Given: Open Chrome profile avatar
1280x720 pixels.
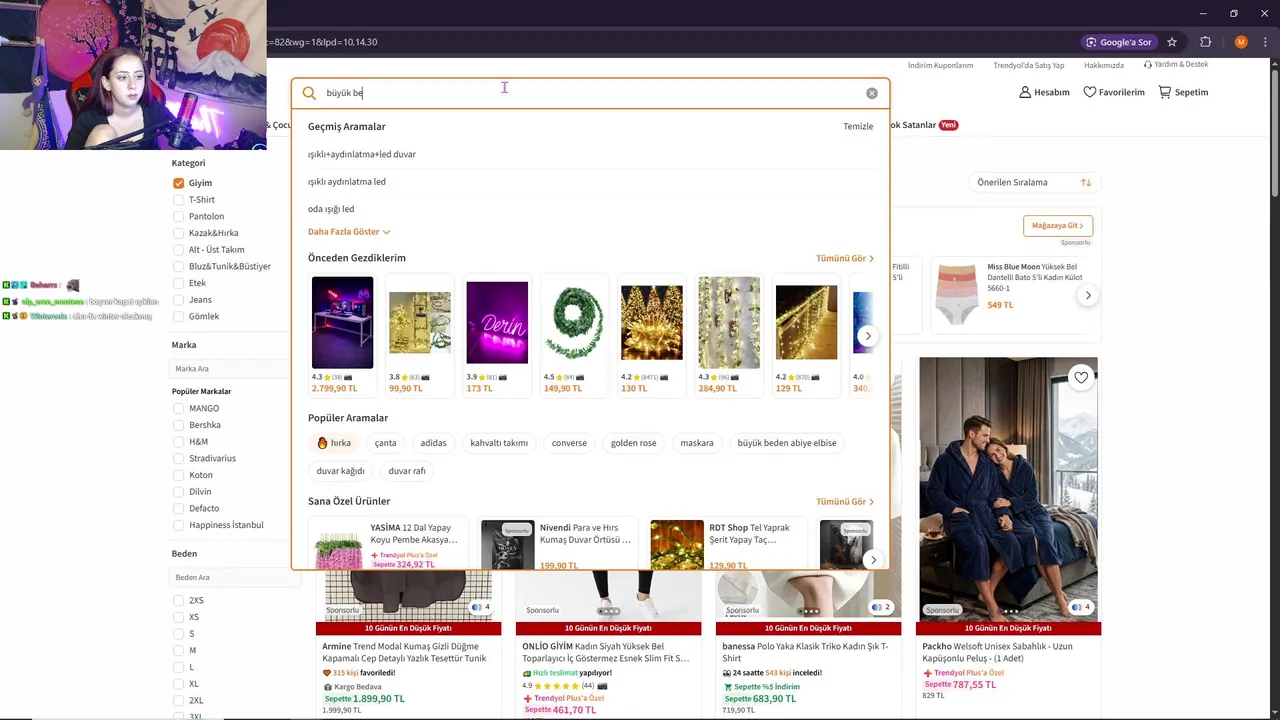Looking at the screenshot, I should tap(1241, 42).
